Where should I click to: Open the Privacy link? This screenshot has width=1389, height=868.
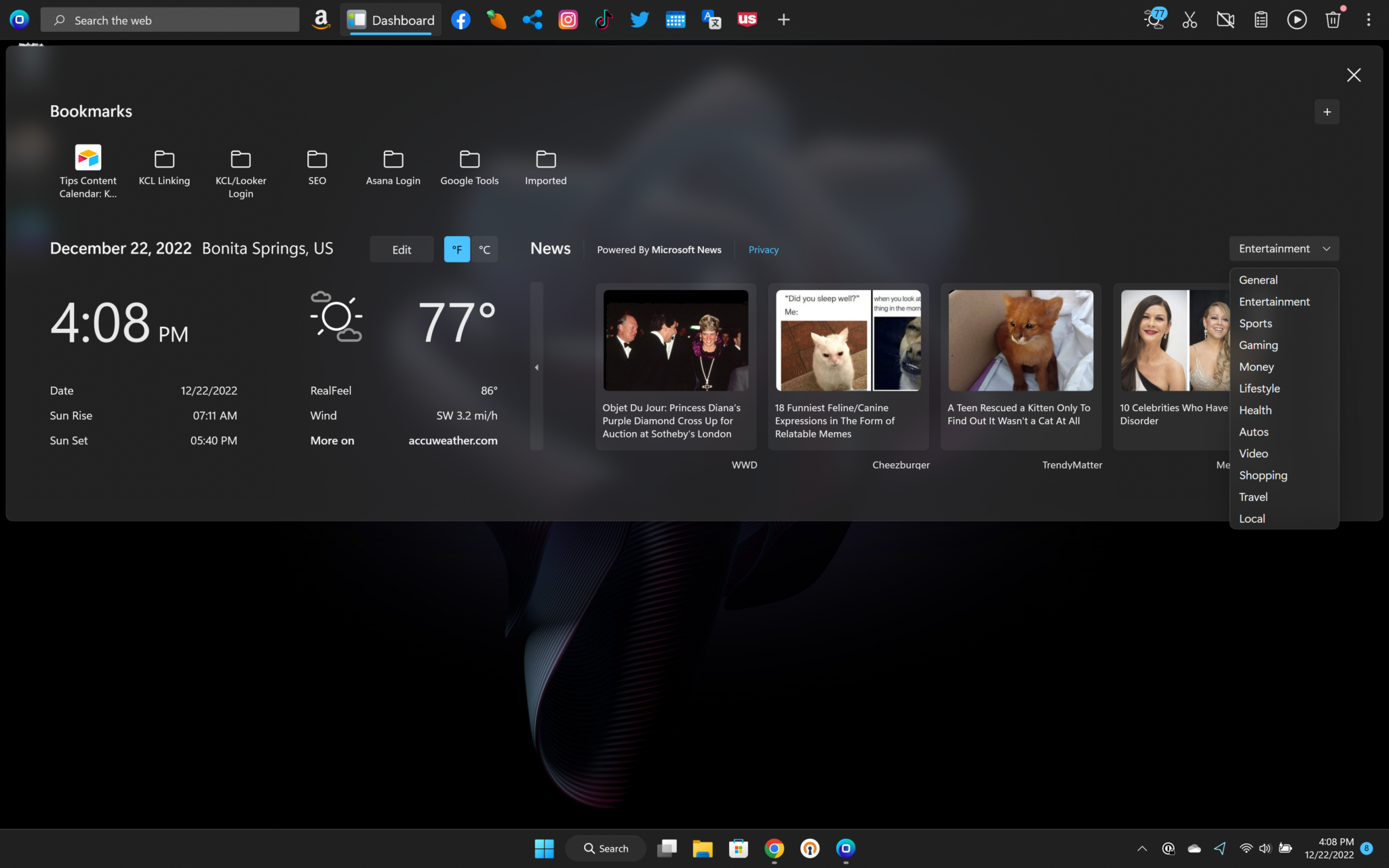click(x=763, y=250)
